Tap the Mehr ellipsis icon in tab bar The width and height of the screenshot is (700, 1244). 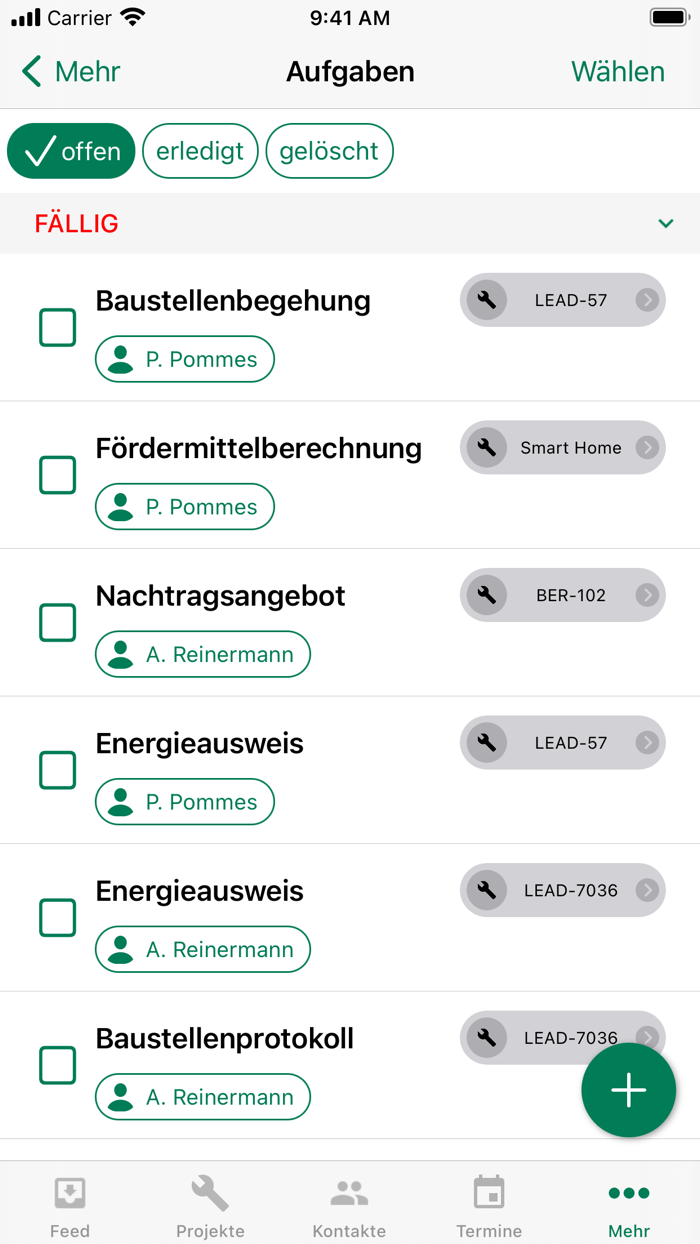click(629, 1193)
